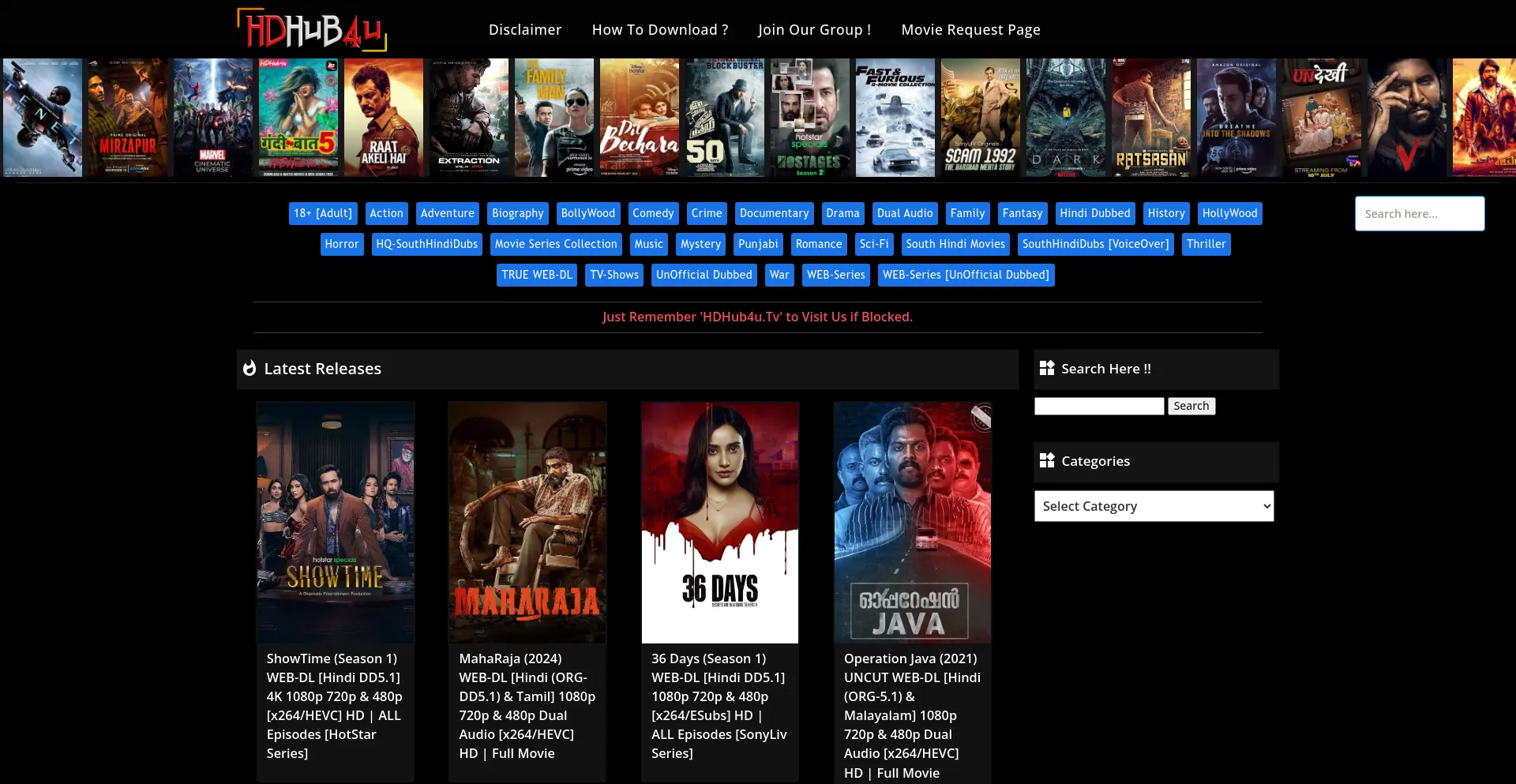Click the grid icon beside Categories heading
The image size is (1516, 784).
point(1047,460)
